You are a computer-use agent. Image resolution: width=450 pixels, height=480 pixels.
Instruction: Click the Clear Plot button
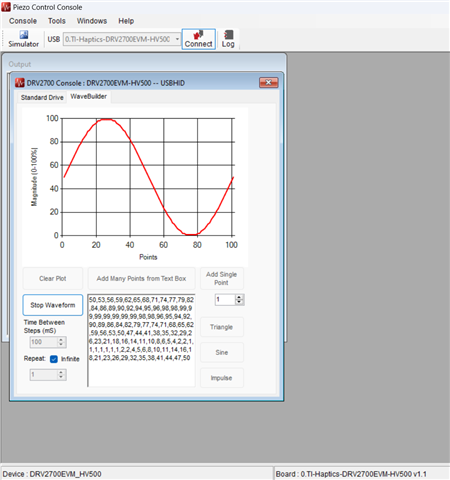[53, 278]
